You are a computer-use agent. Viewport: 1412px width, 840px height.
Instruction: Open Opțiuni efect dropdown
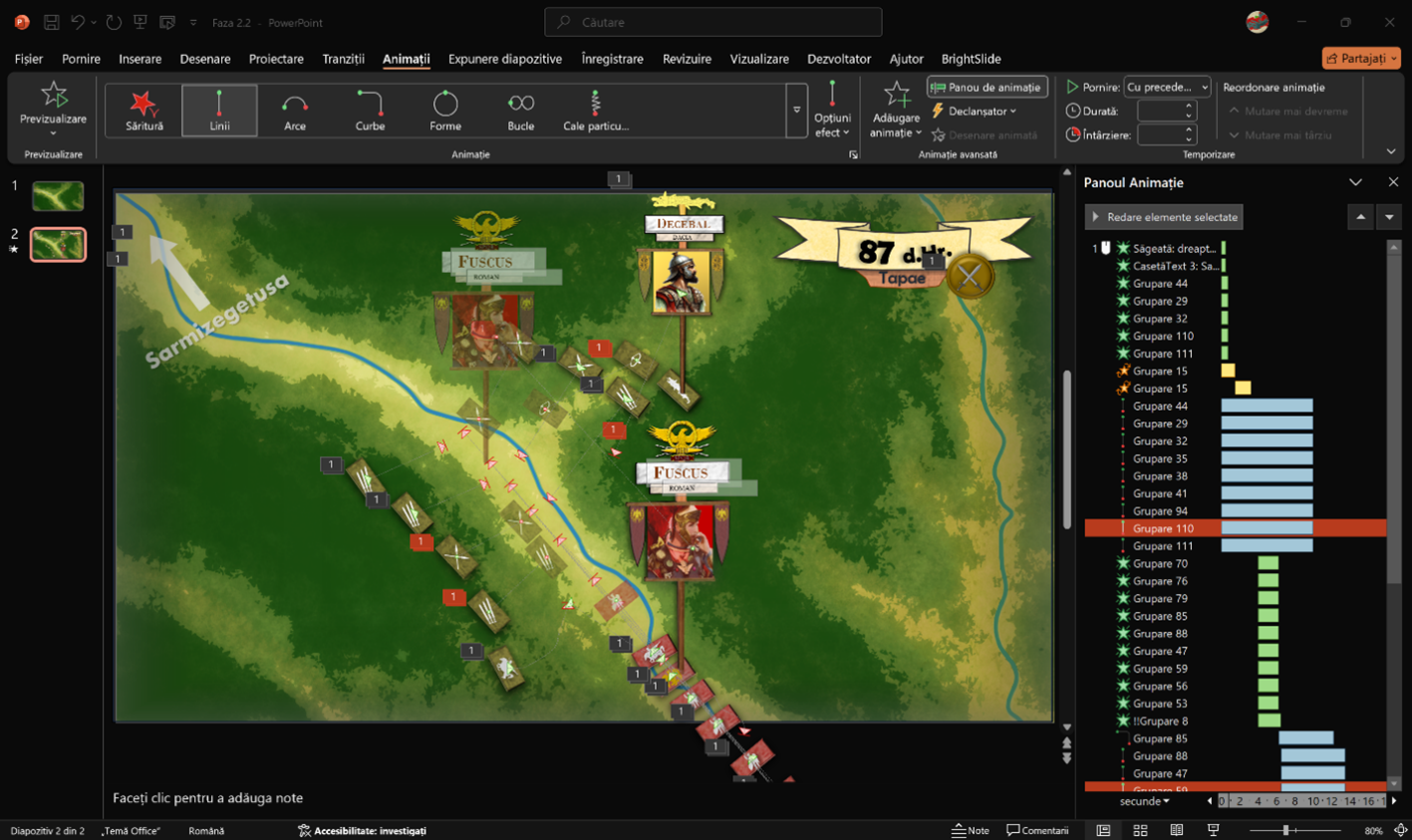point(832,110)
